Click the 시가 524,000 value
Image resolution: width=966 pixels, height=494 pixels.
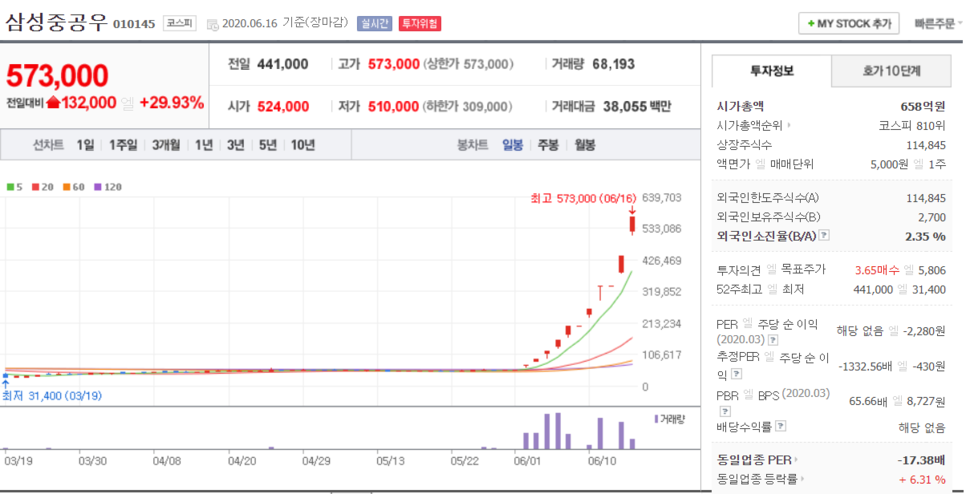coord(283,107)
